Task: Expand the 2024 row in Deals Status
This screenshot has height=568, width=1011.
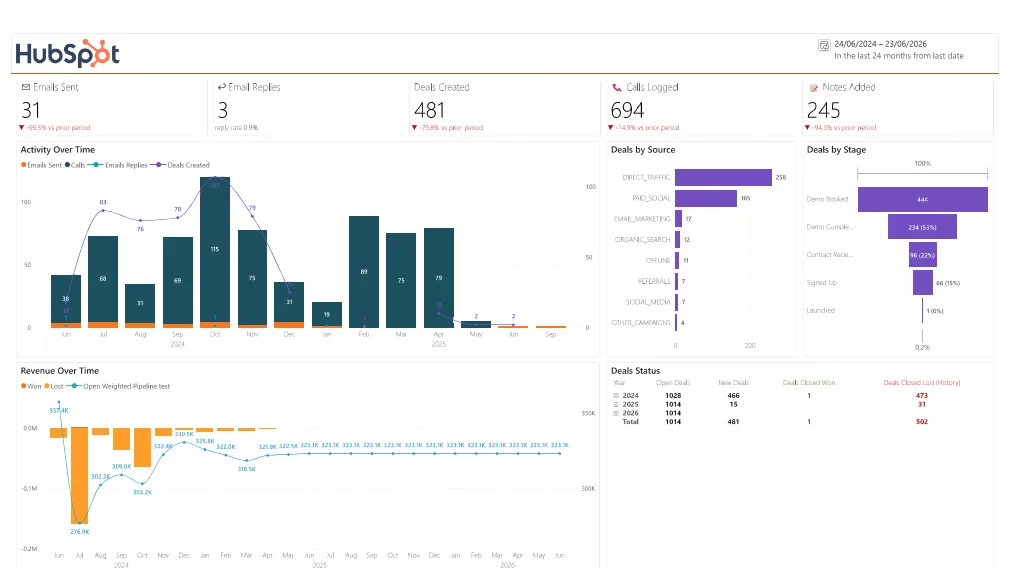Action: click(x=616, y=396)
